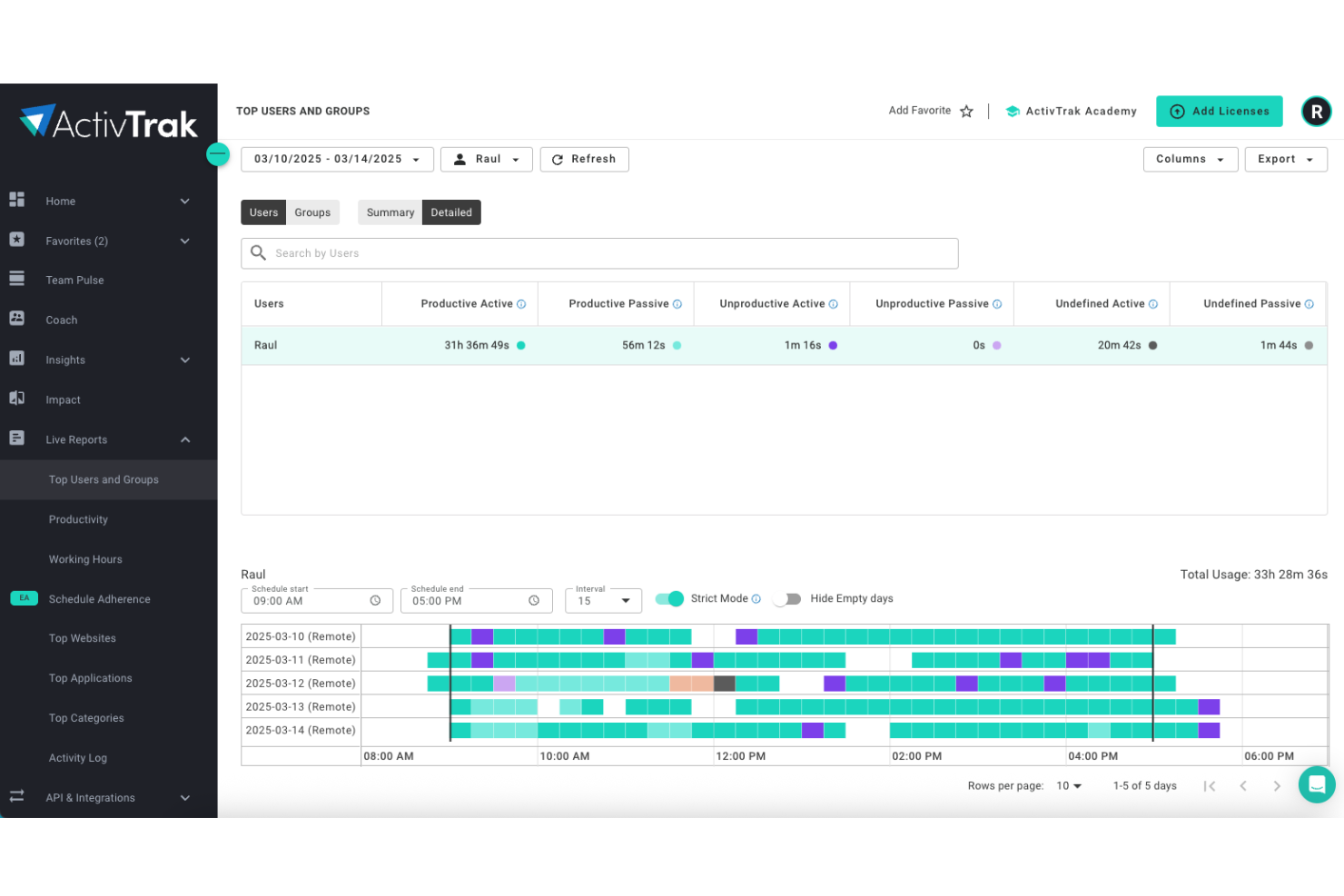Select Users view toggle
Image resolution: width=1344 pixels, height=896 pixels.
coord(263,212)
